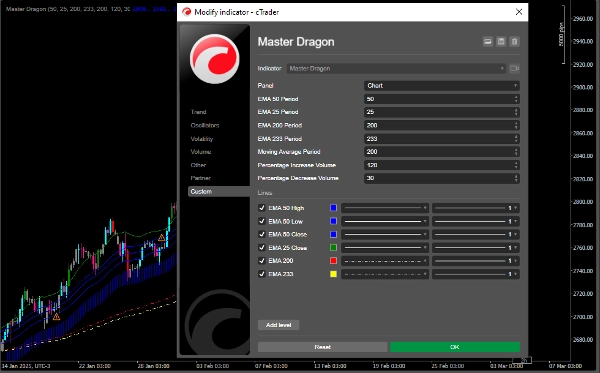Click the Percentage Decrease Volume value field

click(442, 178)
